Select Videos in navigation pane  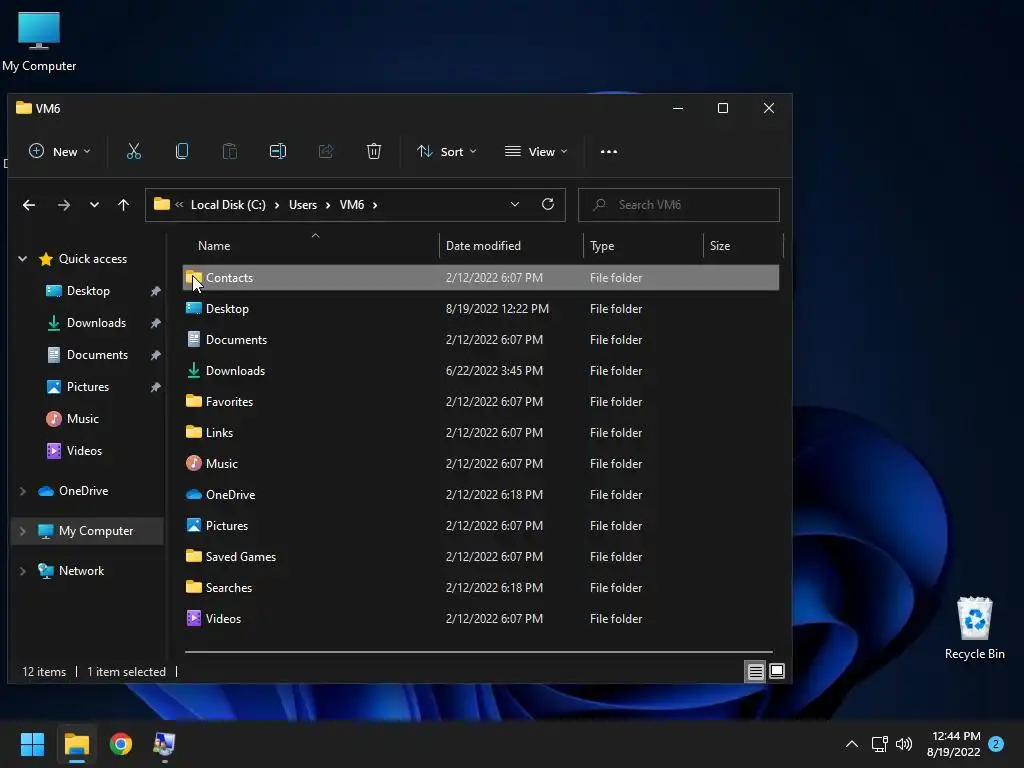(x=84, y=451)
